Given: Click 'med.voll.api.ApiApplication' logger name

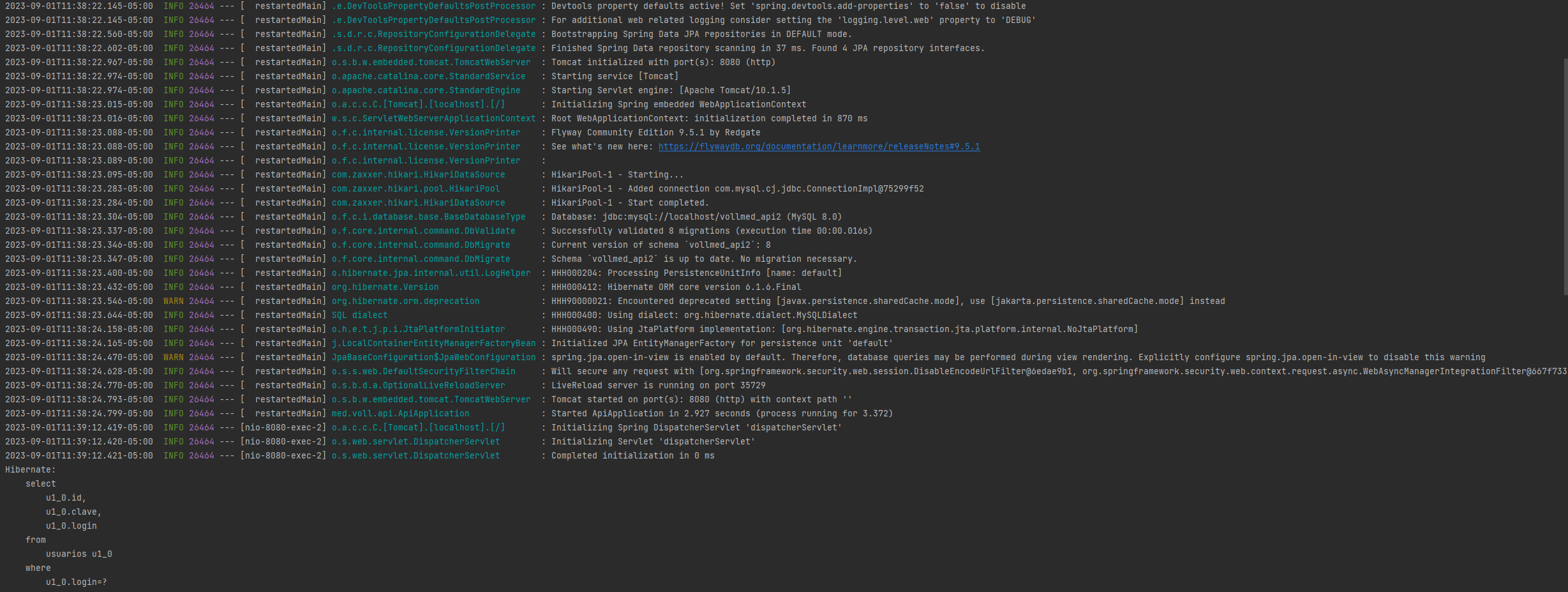Looking at the screenshot, I should tap(400, 414).
